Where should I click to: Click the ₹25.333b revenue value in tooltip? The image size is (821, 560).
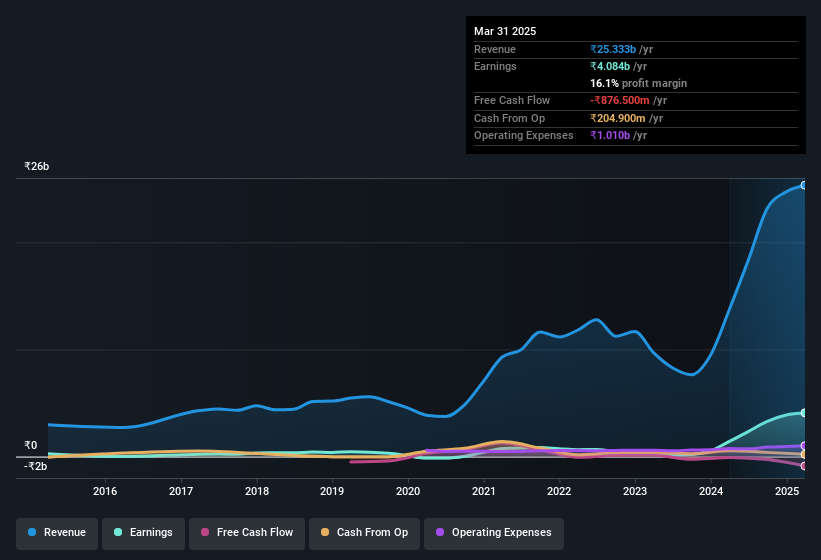[613, 49]
